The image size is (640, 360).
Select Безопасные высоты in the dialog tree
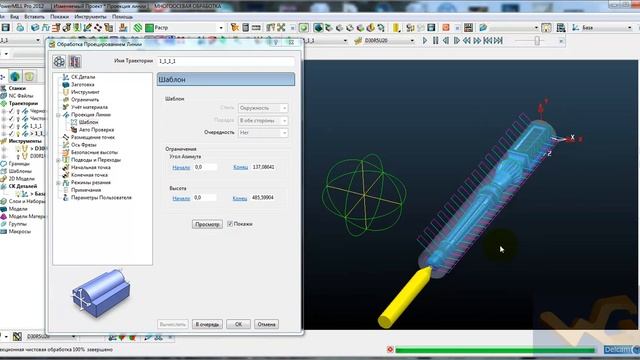(94, 152)
